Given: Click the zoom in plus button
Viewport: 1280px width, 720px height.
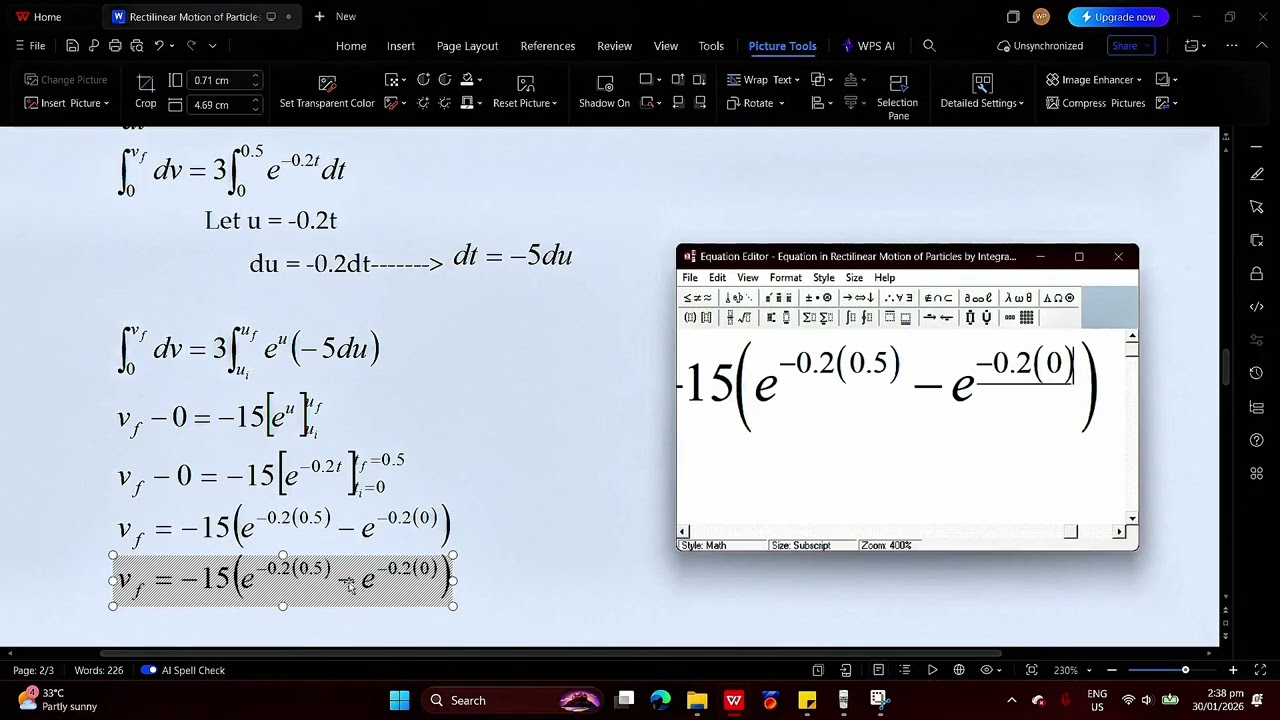Looking at the screenshot, I should (x=1233, y=670).
